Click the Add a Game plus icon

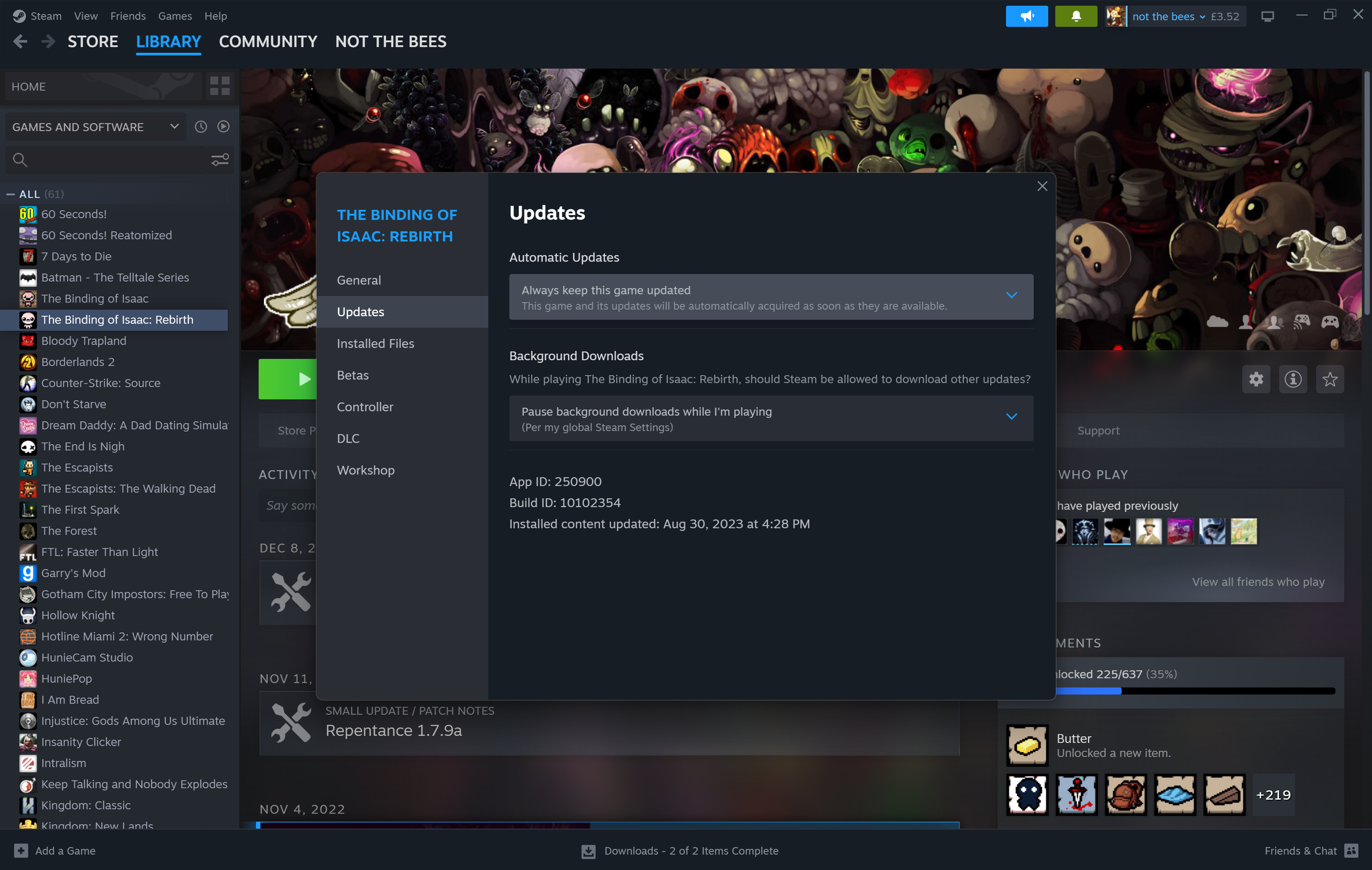tap(21, 850)
